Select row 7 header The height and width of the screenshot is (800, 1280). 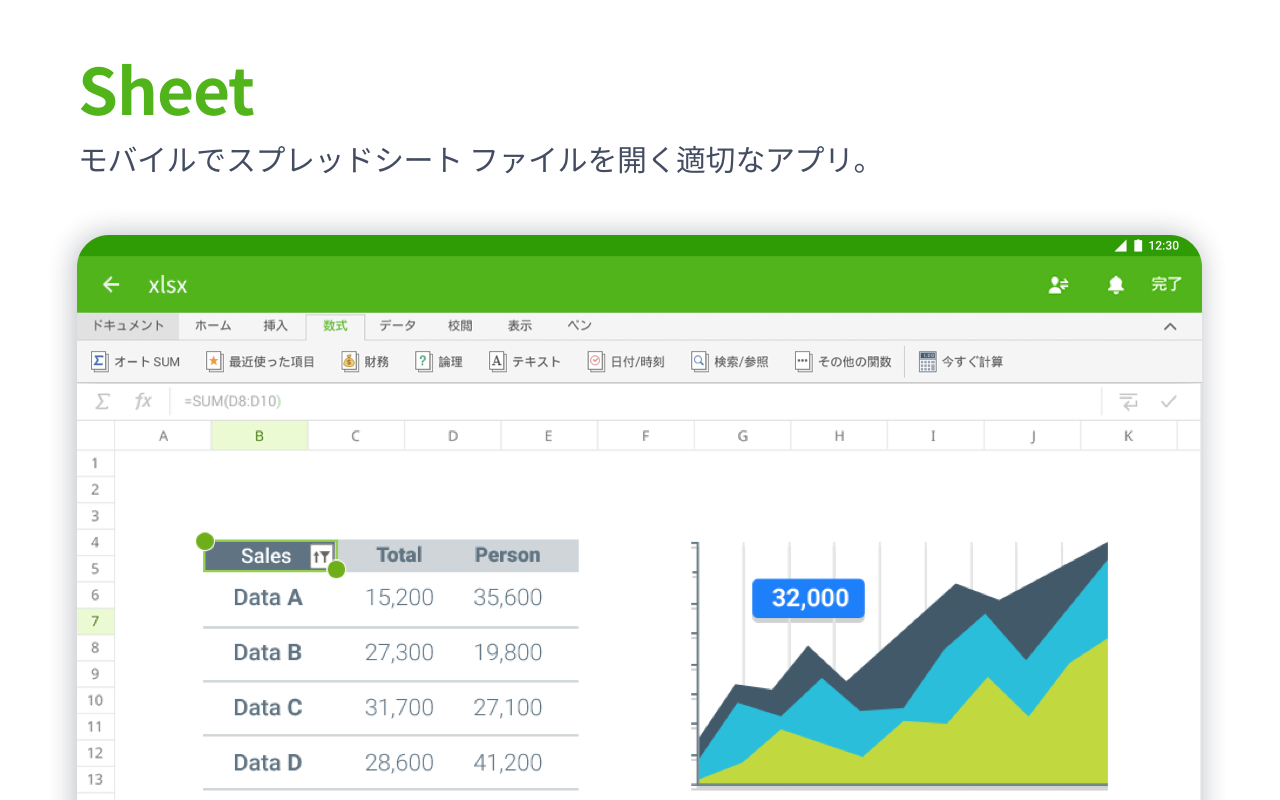click(96, 621)
